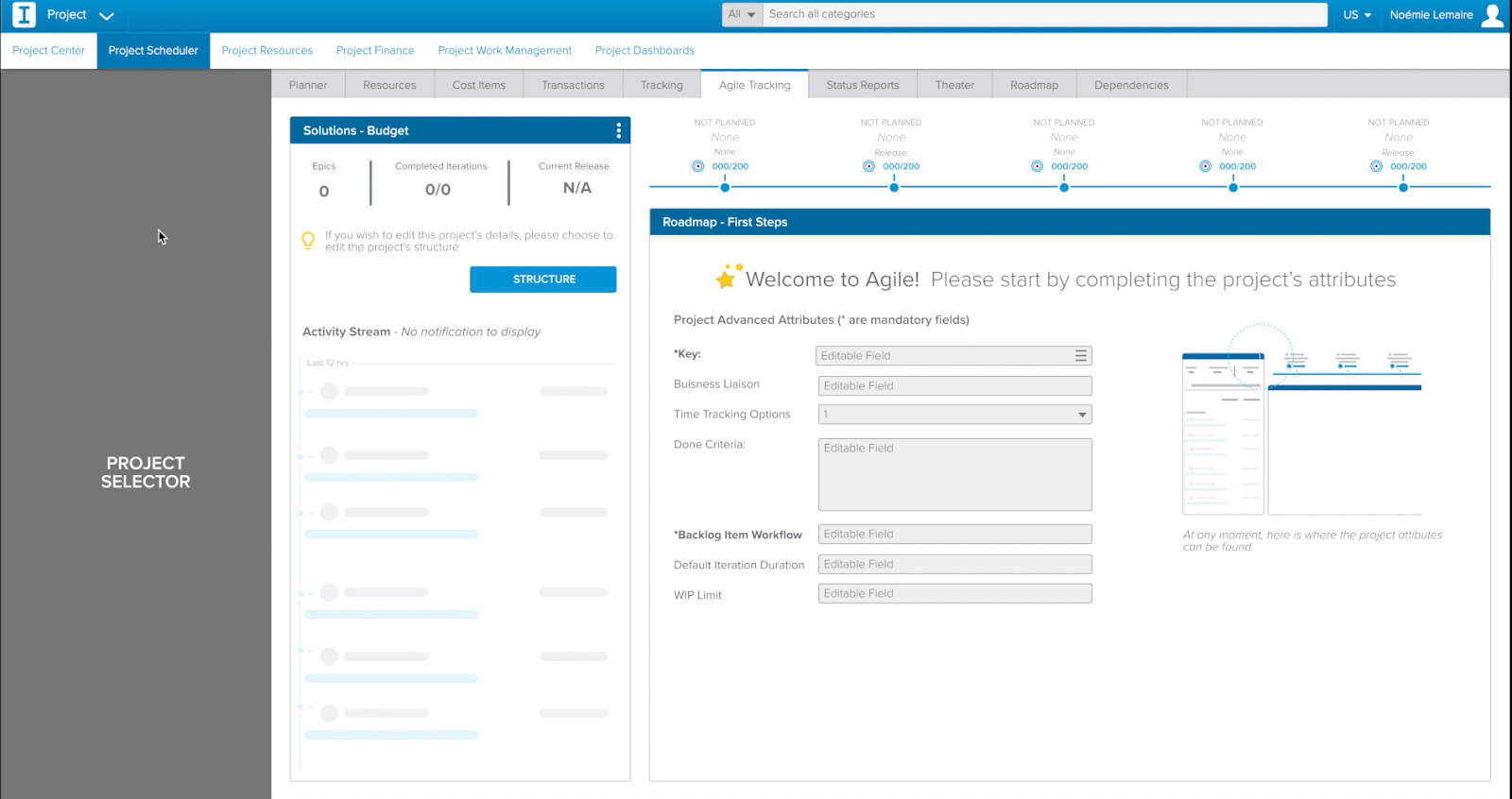This screenshot has width=1512, height=799.
Task: Open the US language selector
Action: tap(1357, 15)
